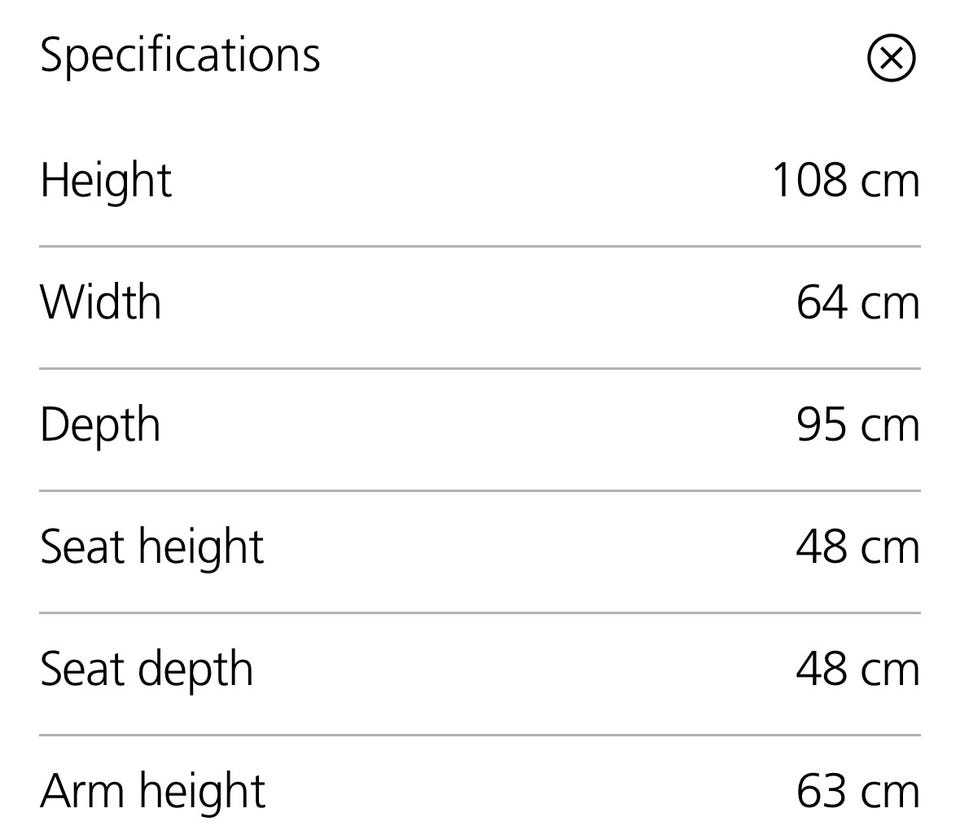
Task: Click the divider line below Height row
Action: pyautogui.click(x=480, y=246)
